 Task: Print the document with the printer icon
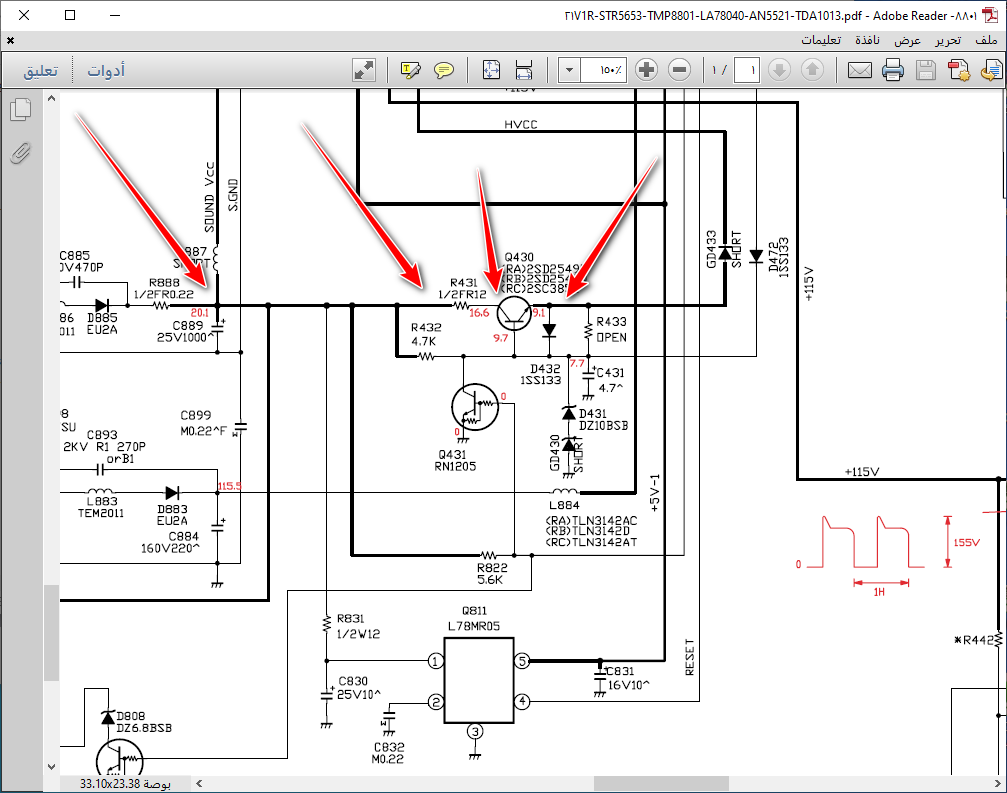point(893,70)
